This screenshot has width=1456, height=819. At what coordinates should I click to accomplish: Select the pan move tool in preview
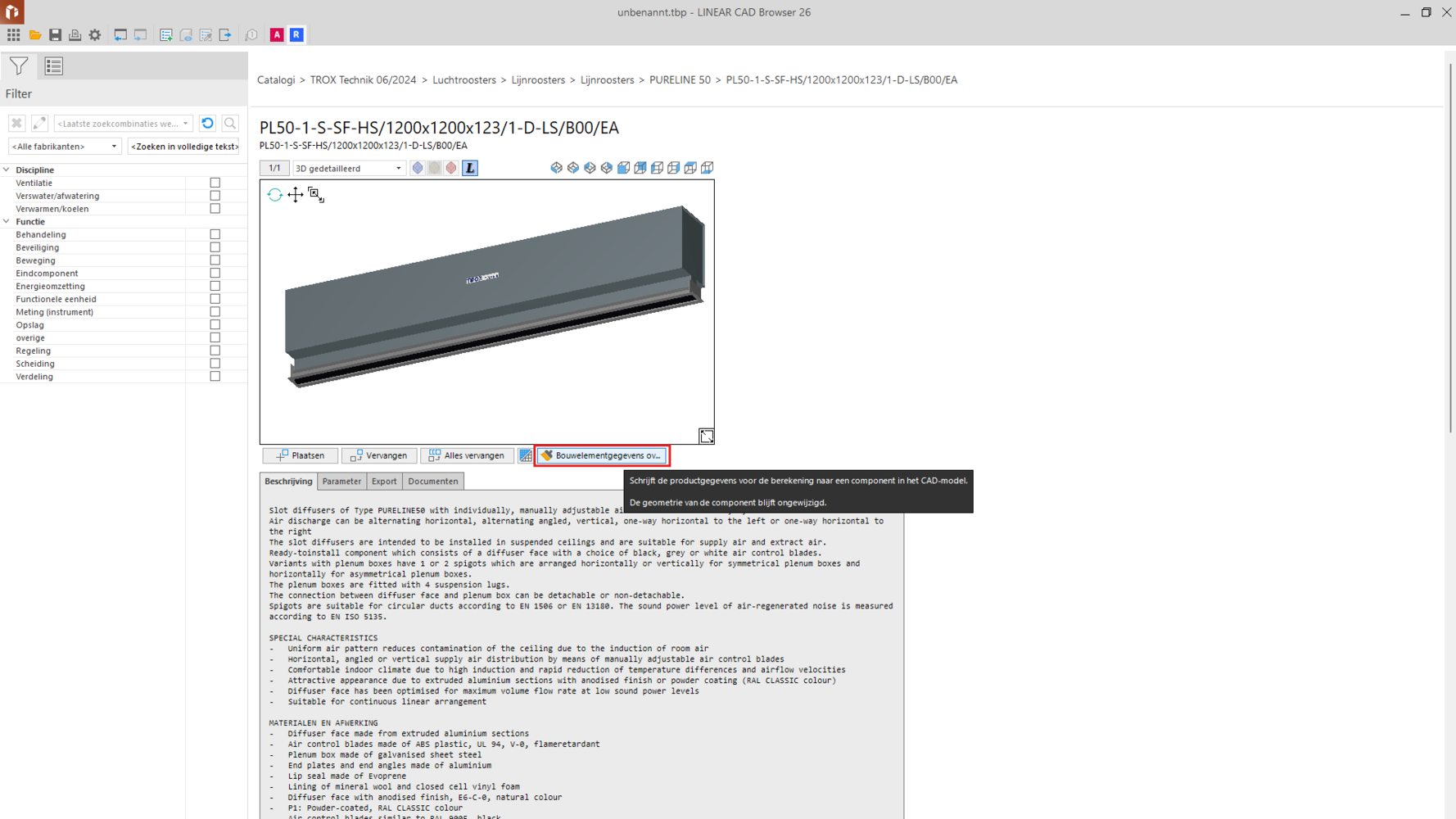pos(295,195)
